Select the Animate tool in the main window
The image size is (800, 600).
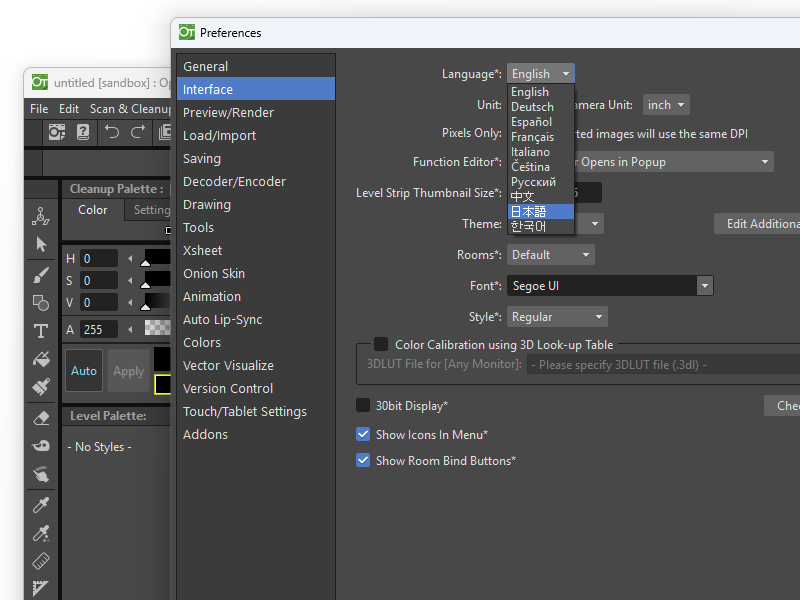point(41,216)
